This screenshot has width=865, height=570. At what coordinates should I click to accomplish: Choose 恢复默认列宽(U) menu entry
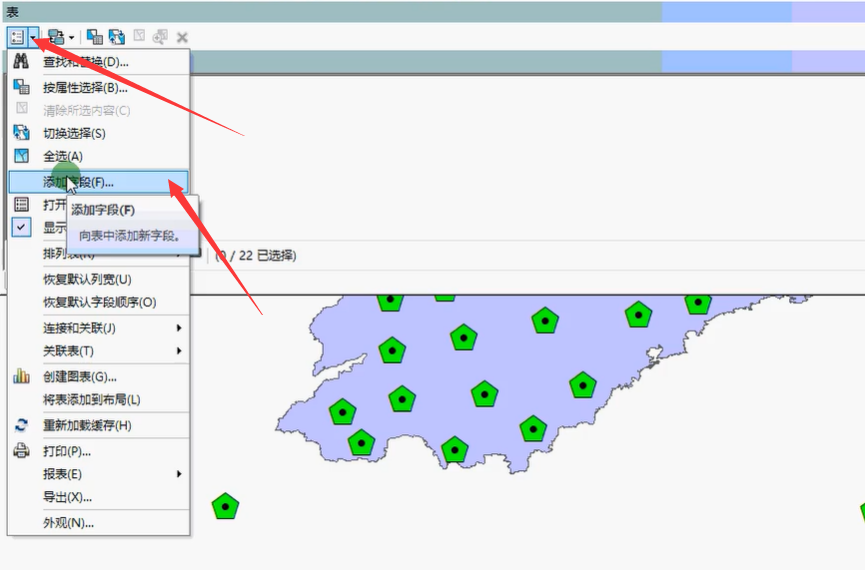click(98, 279)
